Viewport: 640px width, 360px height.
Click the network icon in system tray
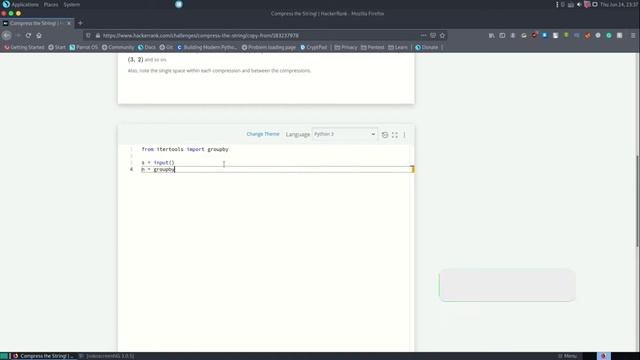571,4
